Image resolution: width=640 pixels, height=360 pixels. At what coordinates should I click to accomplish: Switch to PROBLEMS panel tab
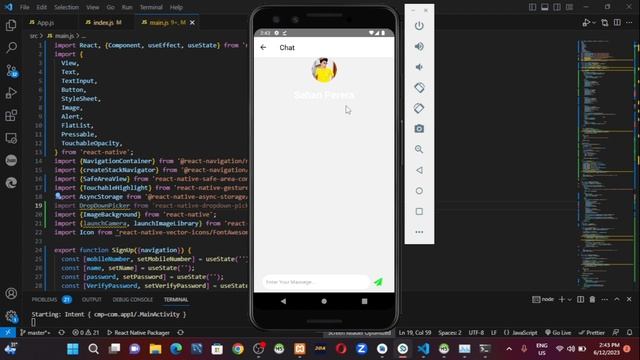[x=44, y=299]
